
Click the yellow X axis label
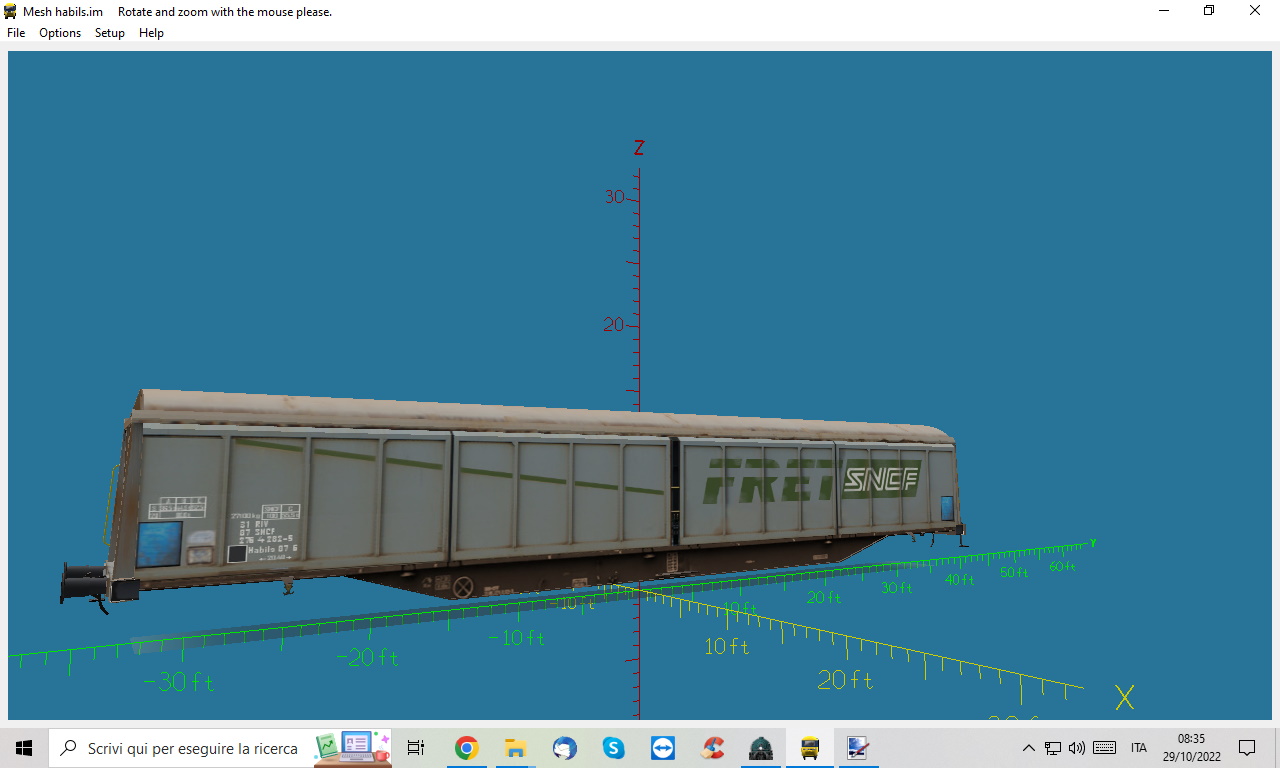[x=1125, y=698]
